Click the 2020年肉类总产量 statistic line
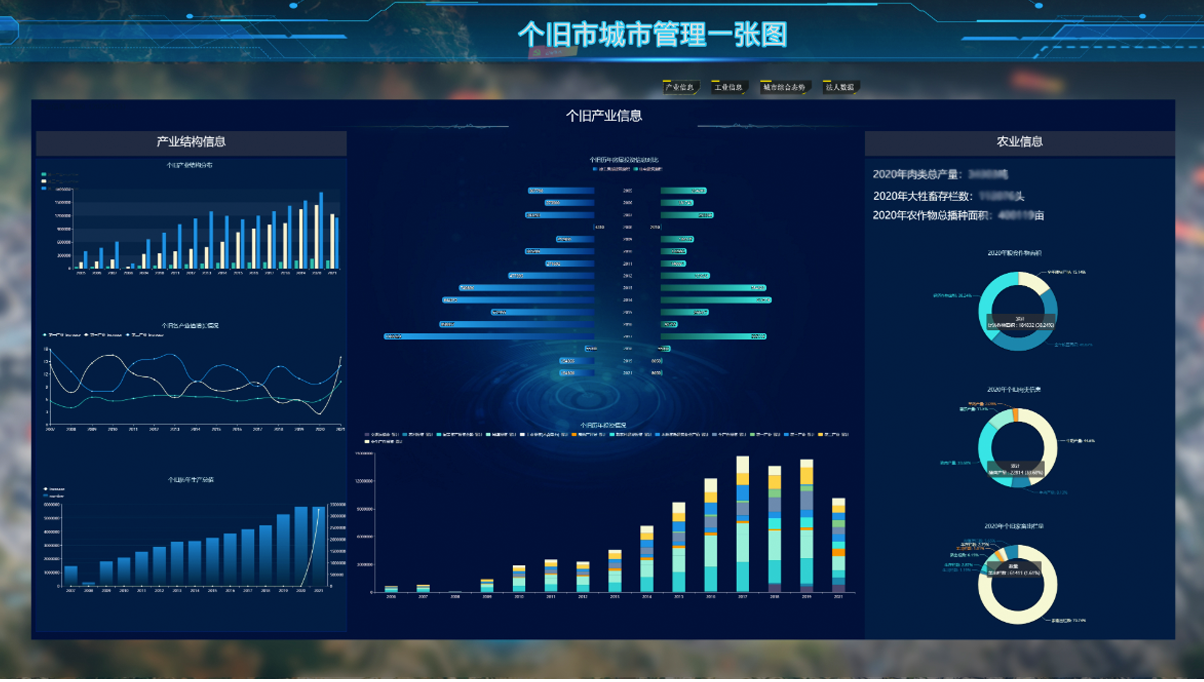The image size is (1204, 682). 932,175
